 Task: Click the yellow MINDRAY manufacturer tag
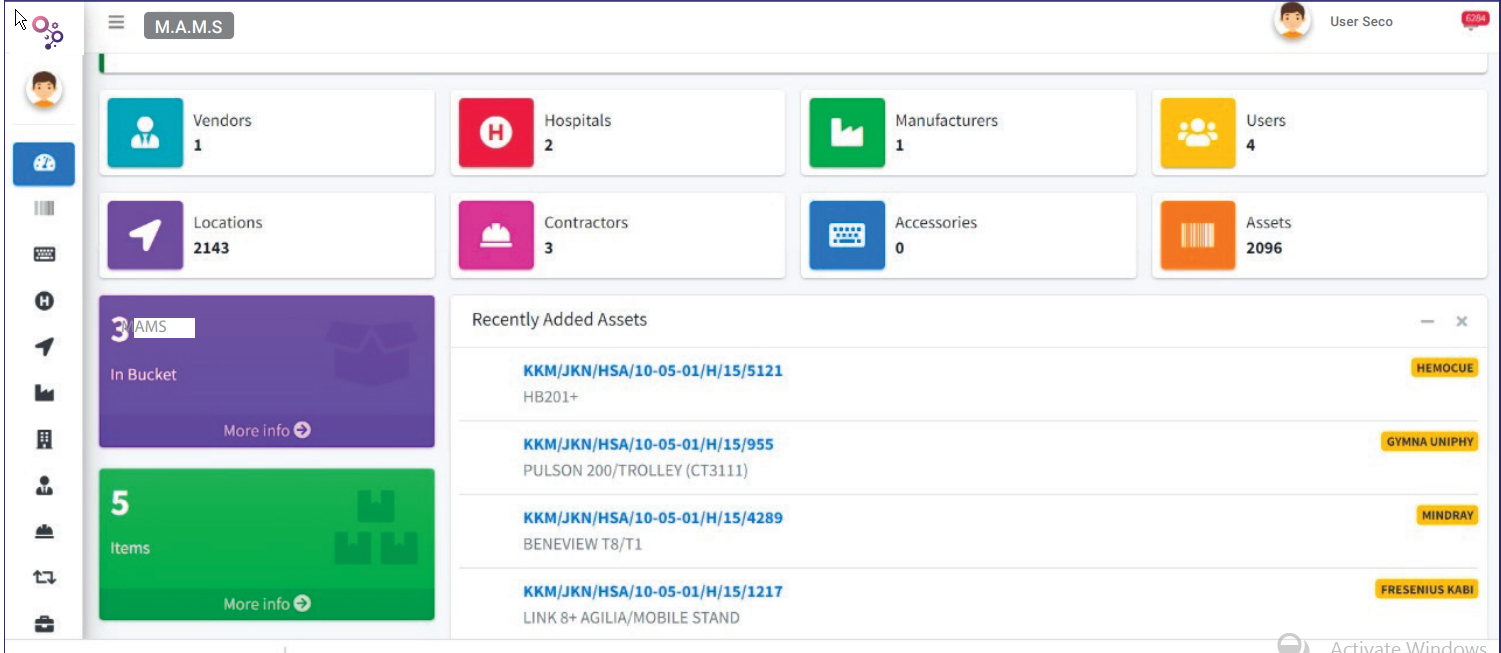[x=1446, y=515]
